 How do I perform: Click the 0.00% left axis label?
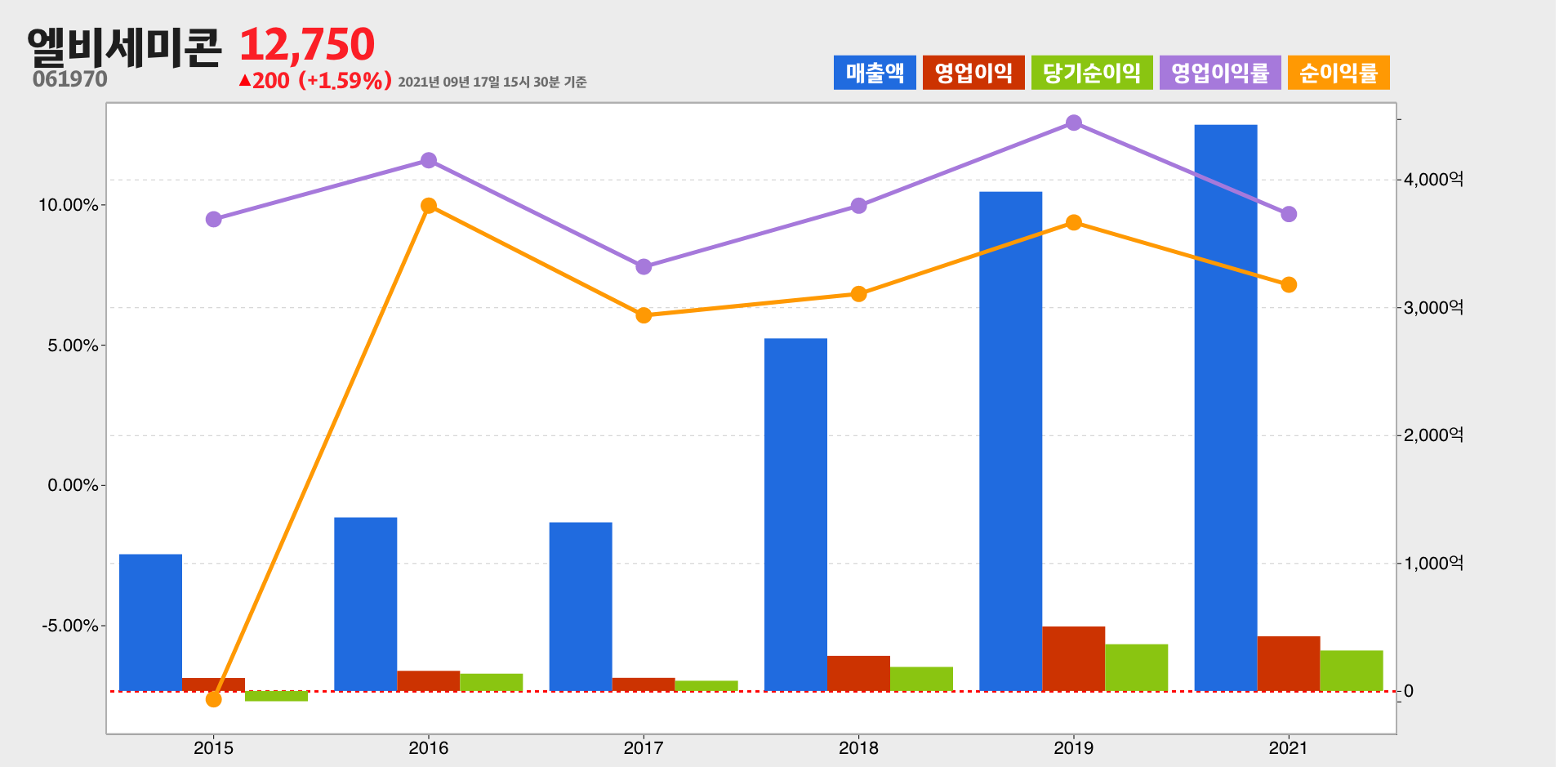tap(73, 485)
